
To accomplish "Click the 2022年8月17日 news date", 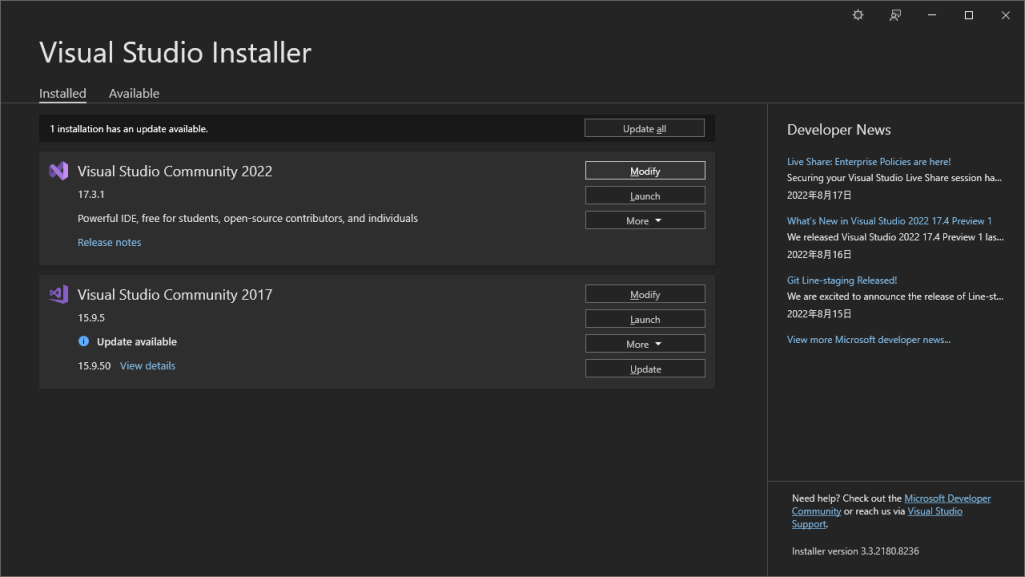I will tap(819, 195).
